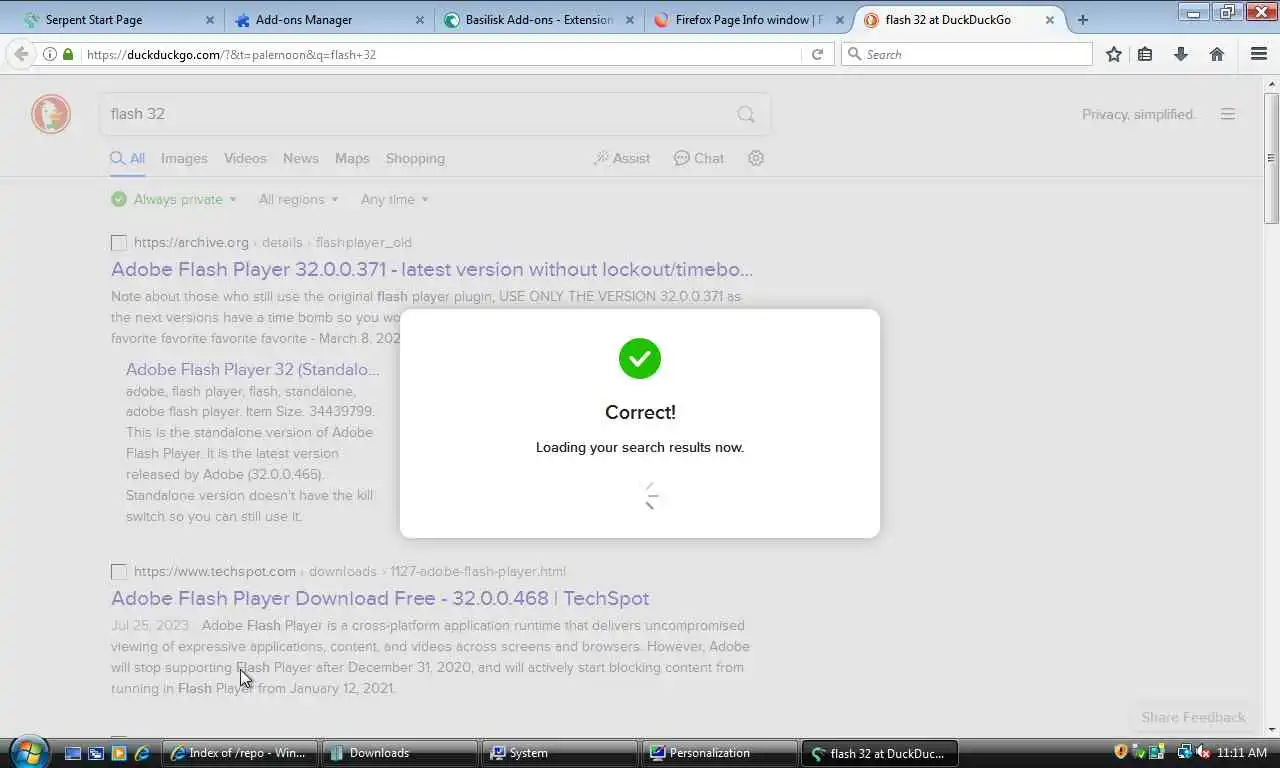Select the Shopping search category
The width and height of the screenshot is (1280, 768).
coord(415,158)
